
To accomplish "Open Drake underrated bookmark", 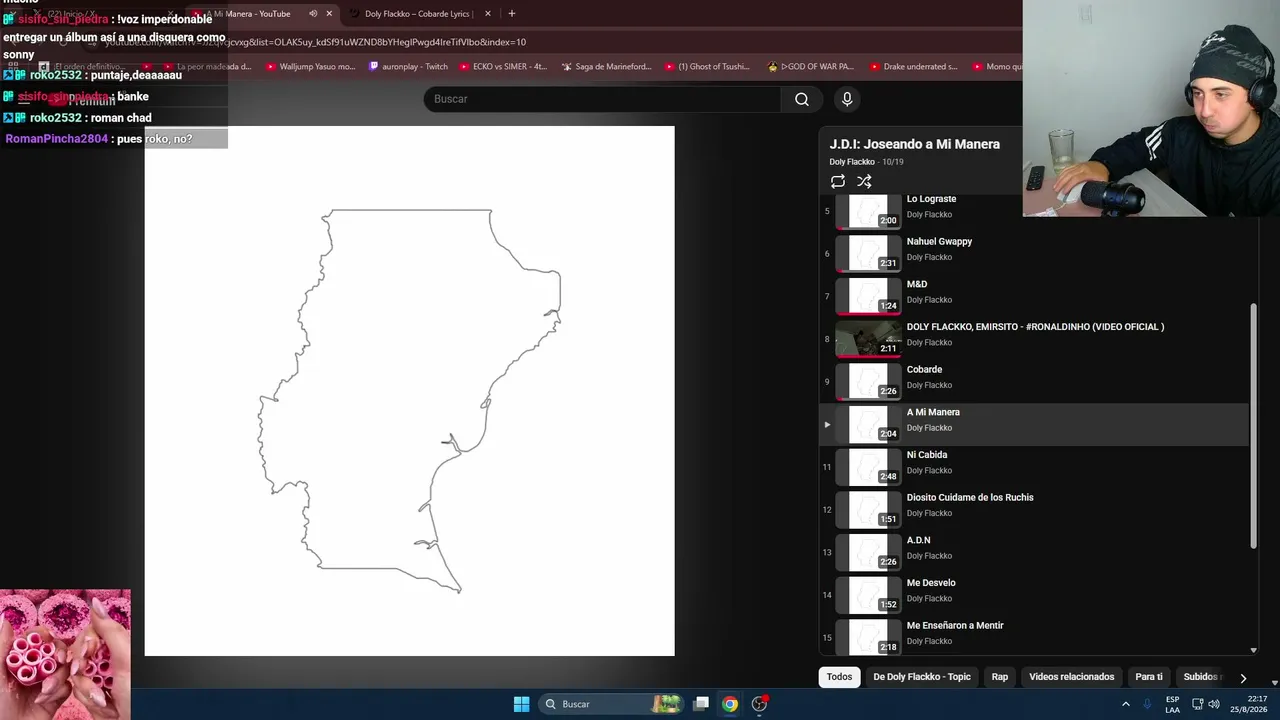I will 913,67.
